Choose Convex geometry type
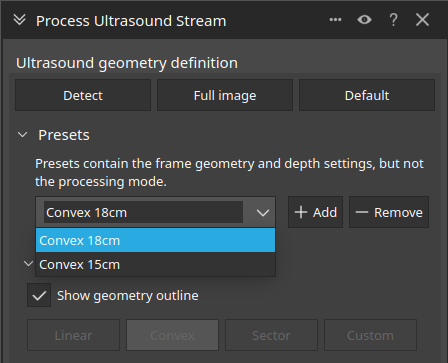The width and height of the screenshot is (448, 363). [172, 335]
